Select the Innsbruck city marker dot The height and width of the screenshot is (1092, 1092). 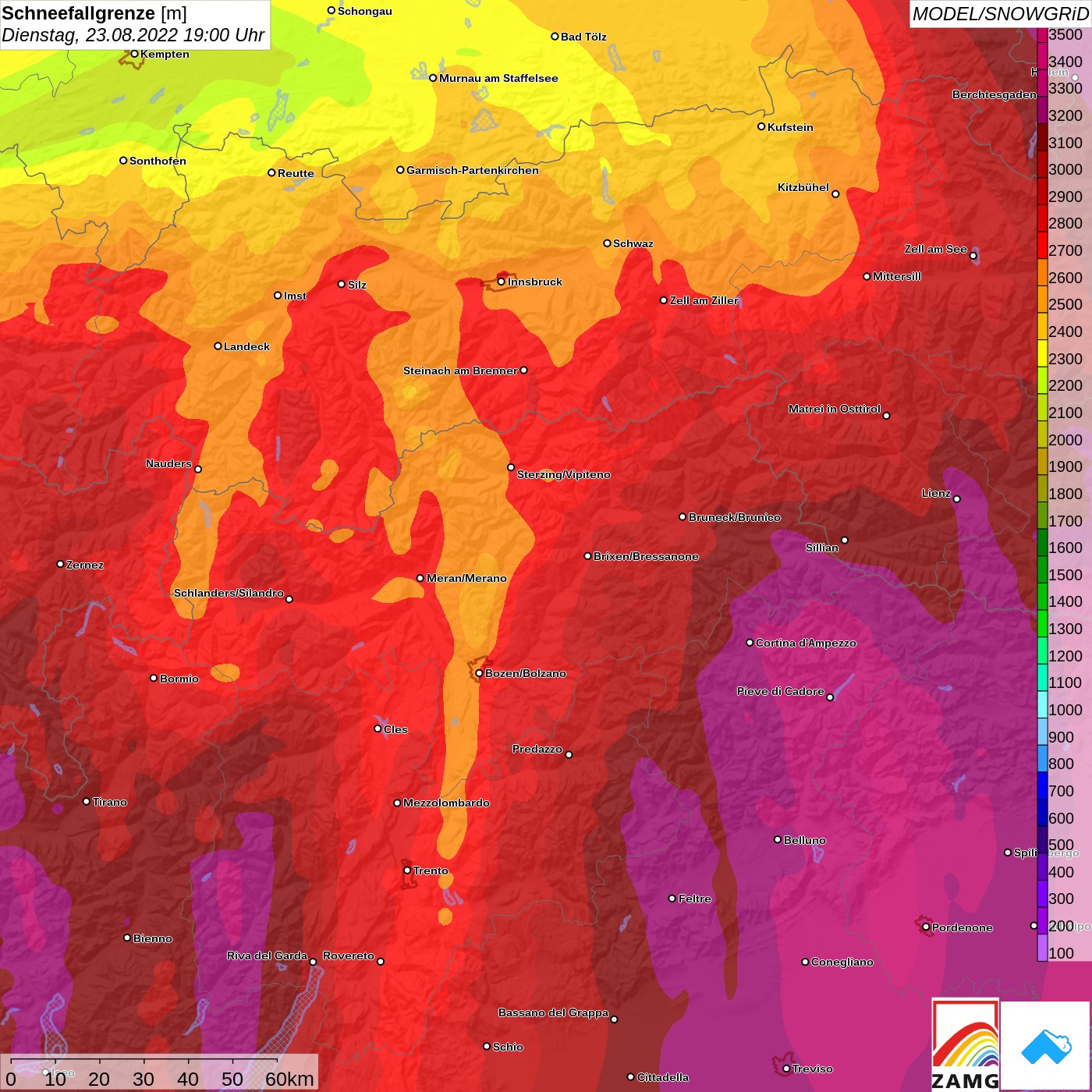pos(502,282)
